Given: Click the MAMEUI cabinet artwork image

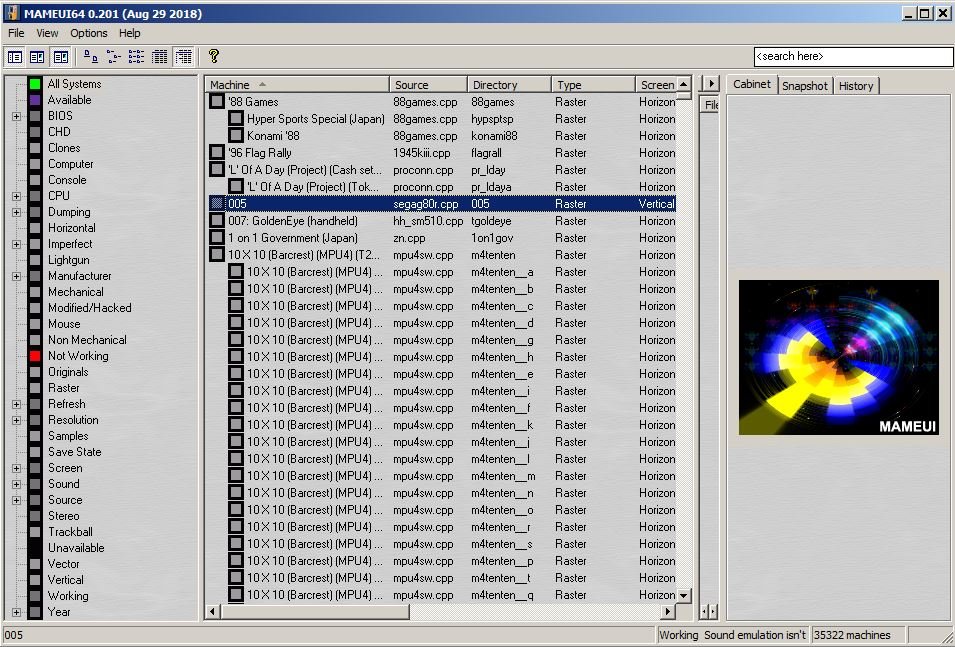Looking at the screenshot, I should click(x=839, y=357).
